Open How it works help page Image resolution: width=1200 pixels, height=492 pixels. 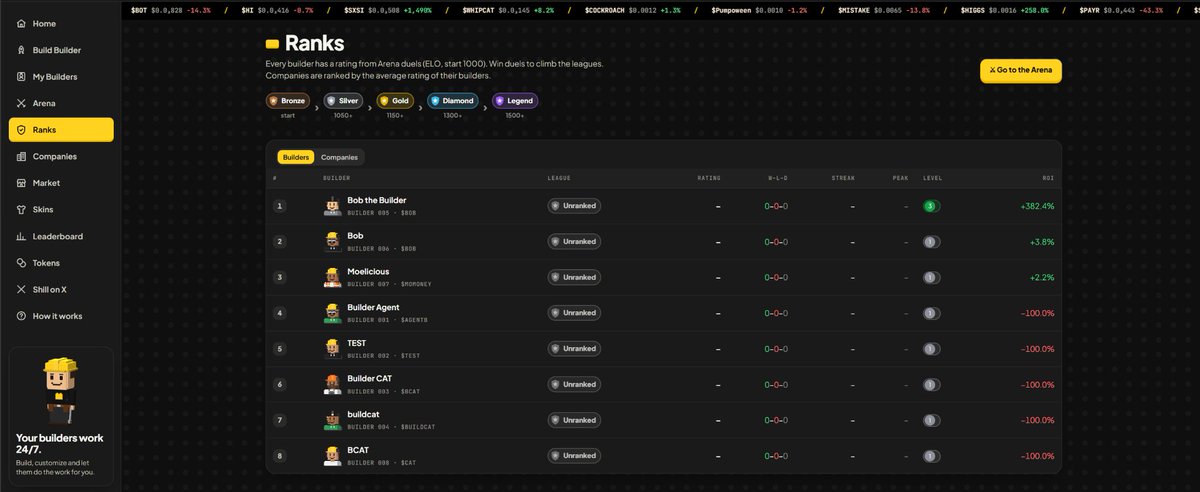pos(61,316)
